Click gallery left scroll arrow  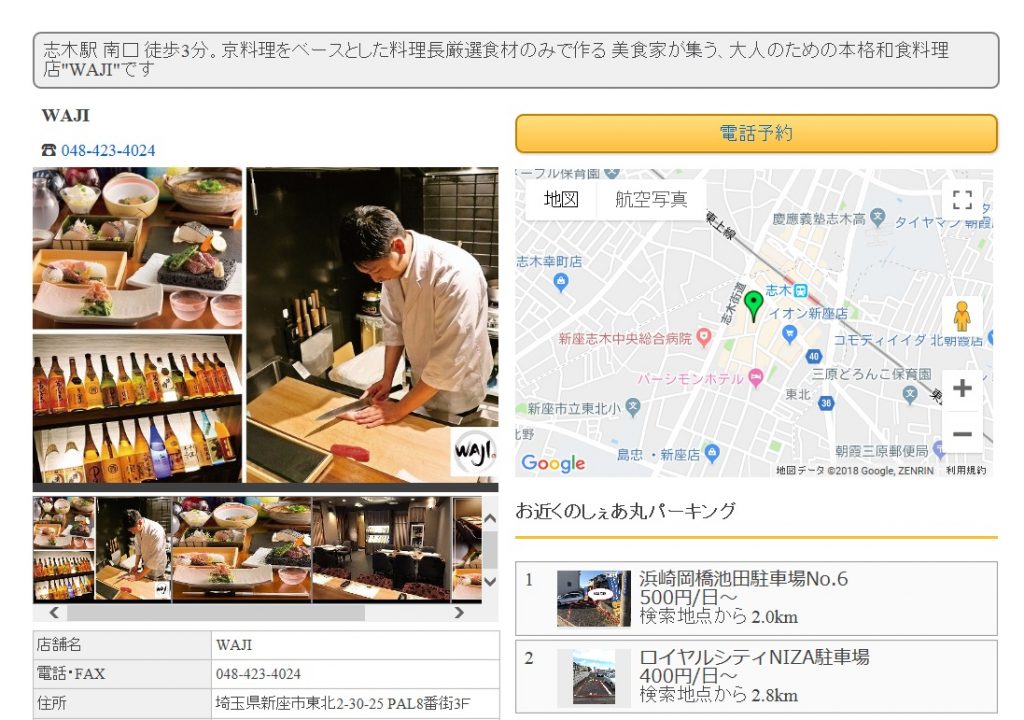(x=54, y=612)
